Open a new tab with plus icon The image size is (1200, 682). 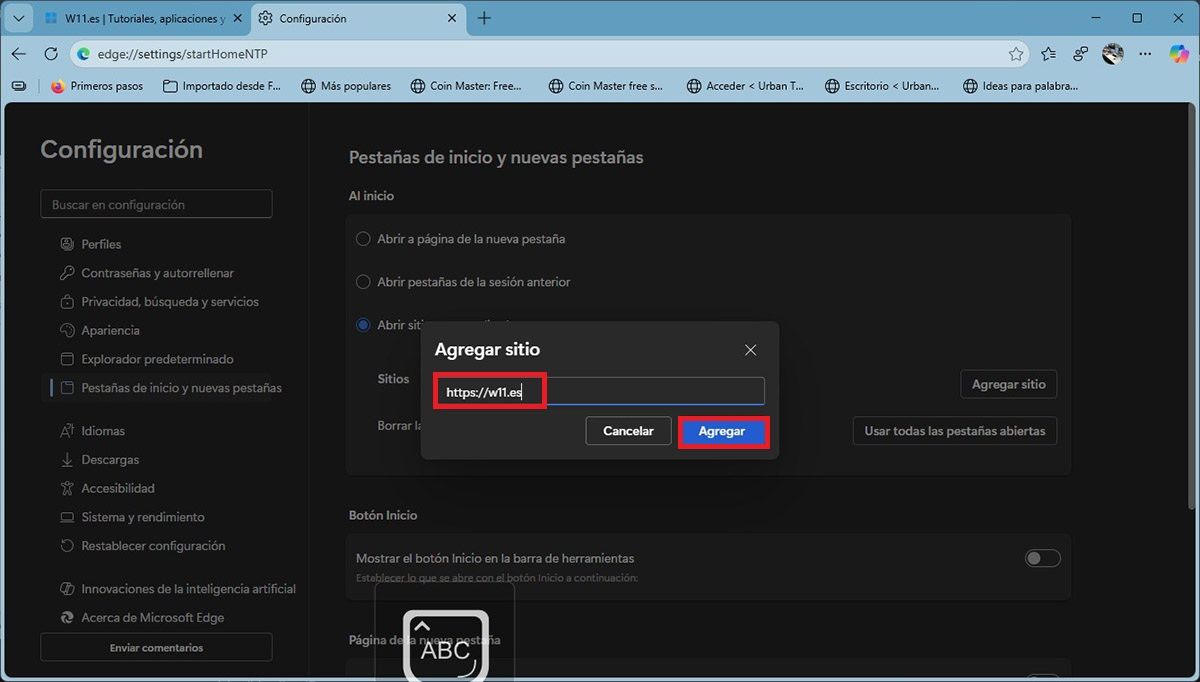484,18
